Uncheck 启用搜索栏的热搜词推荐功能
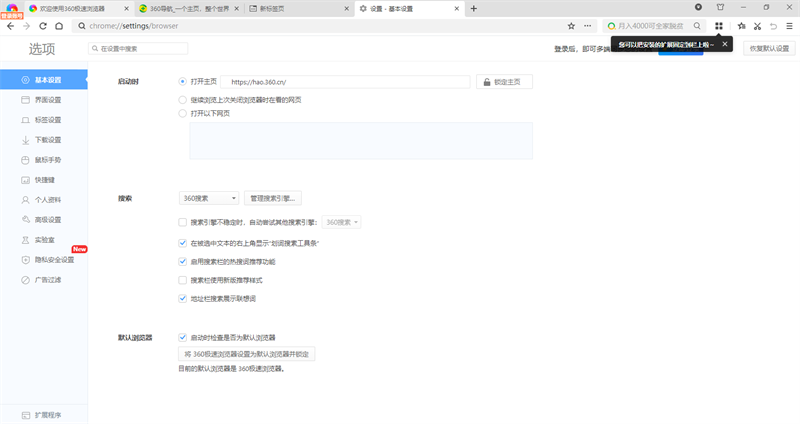The width and height of the screenshot is (800, 424). [182, 261]
